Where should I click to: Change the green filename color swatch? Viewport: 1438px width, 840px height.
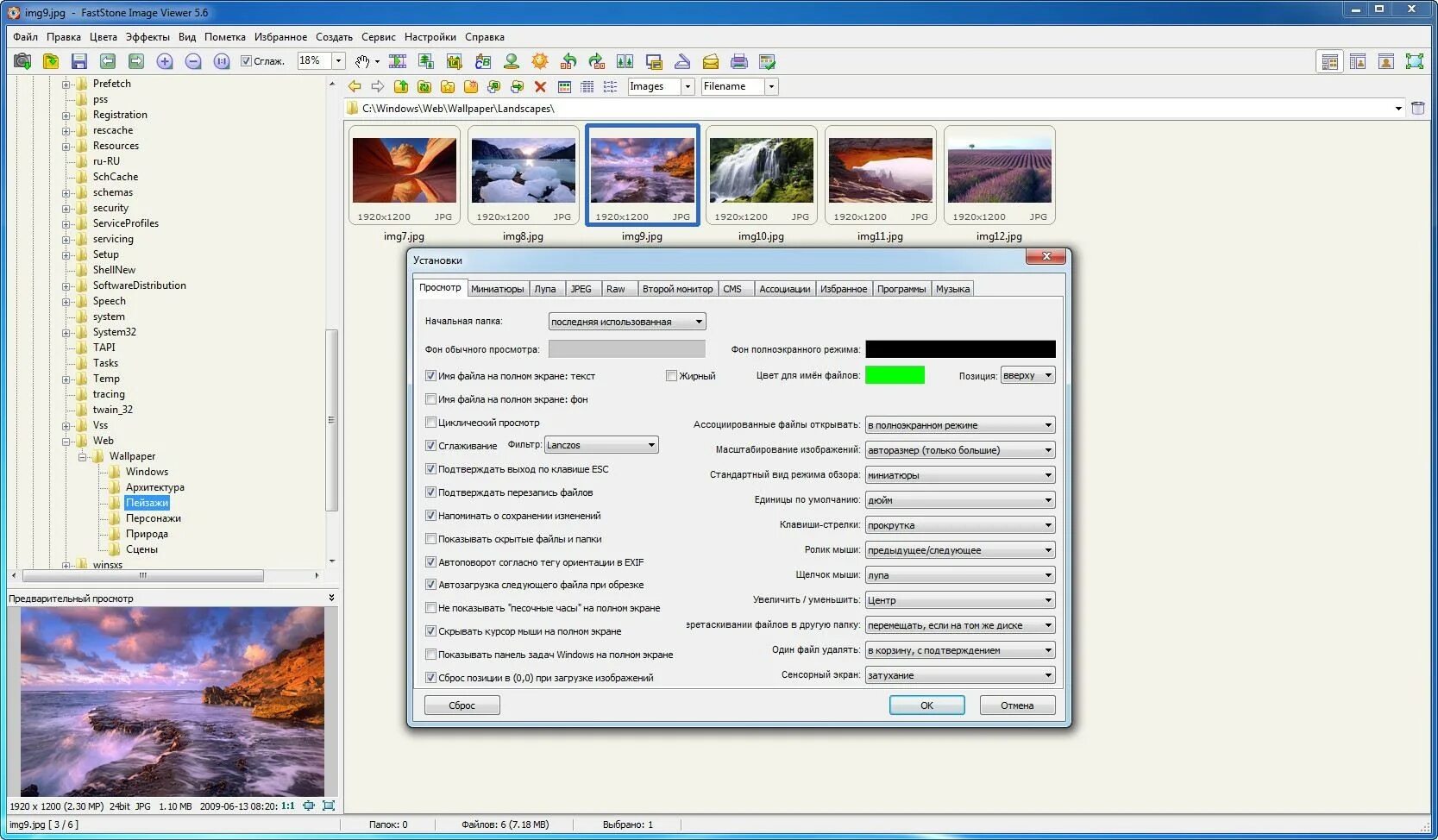(895, 374)
